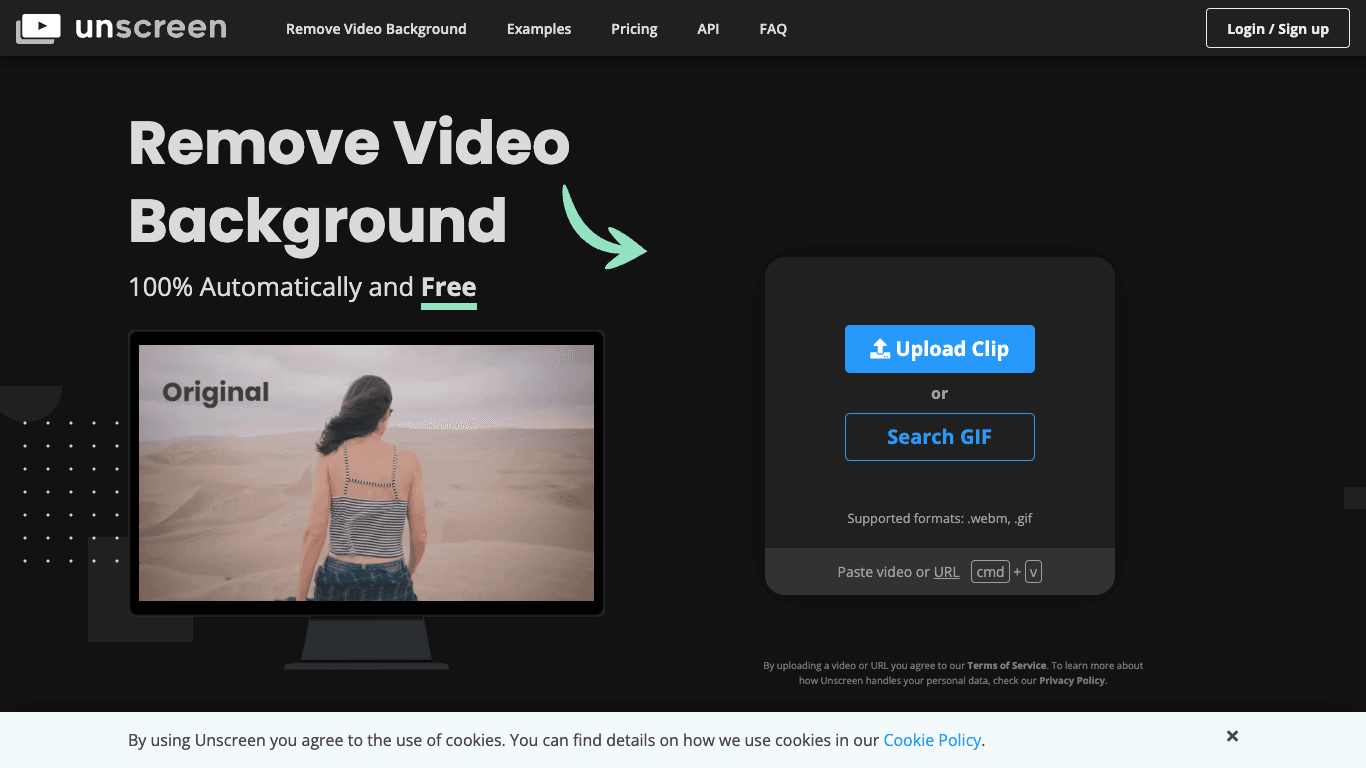Click the Original demo video preview
Image resolution: width=1366 pixels, height=768 pixels.
click(366, 473)
